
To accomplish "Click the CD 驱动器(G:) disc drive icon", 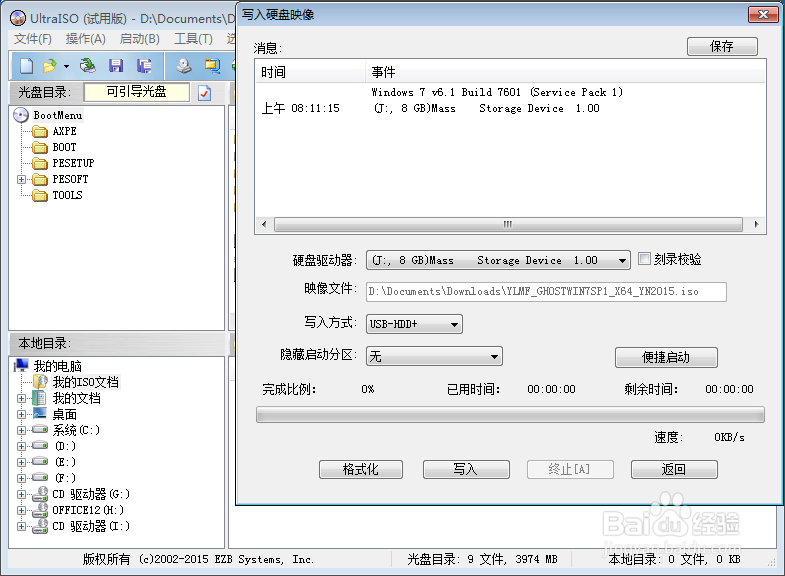I will coord(40,494).
